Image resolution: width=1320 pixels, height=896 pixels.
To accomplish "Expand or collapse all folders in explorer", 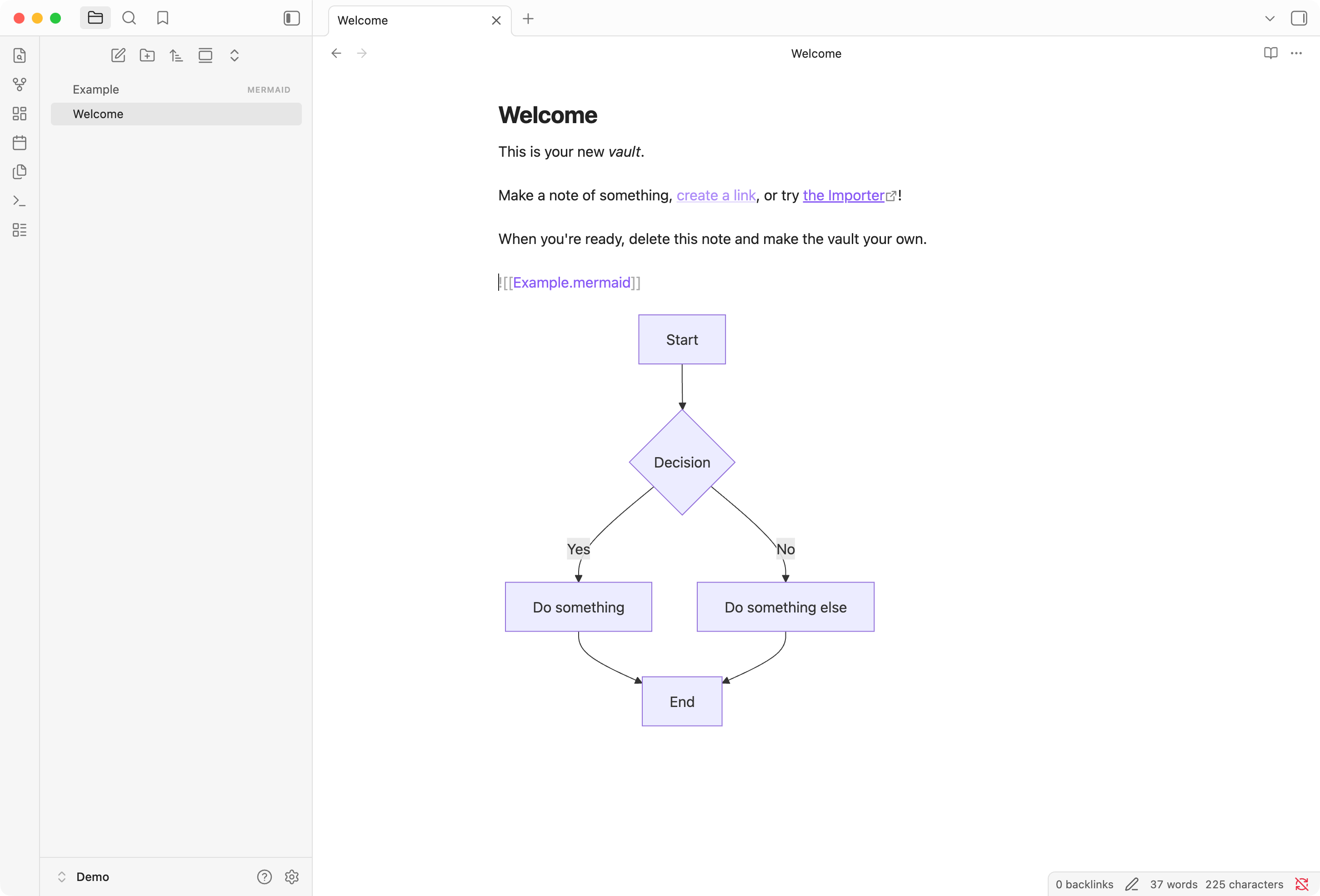I will click(235, 55).
